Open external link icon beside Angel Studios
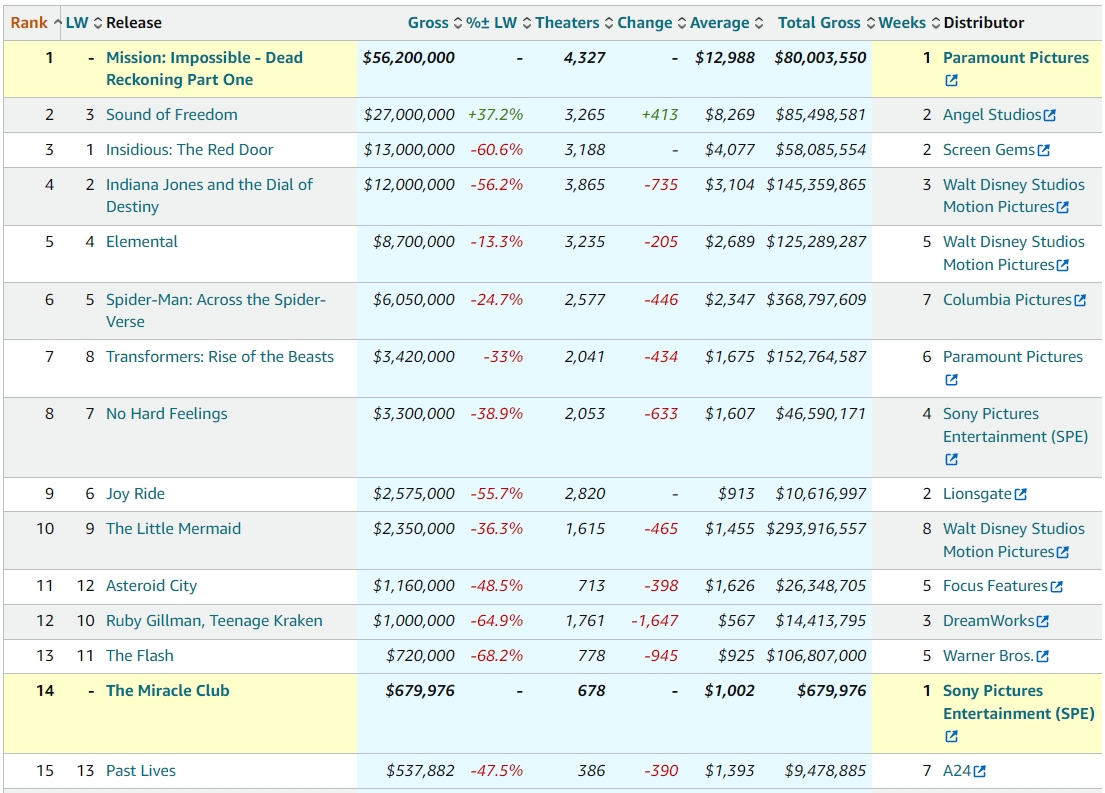The height and width of the screenshot is (793, 1105). coord(1049,115)
